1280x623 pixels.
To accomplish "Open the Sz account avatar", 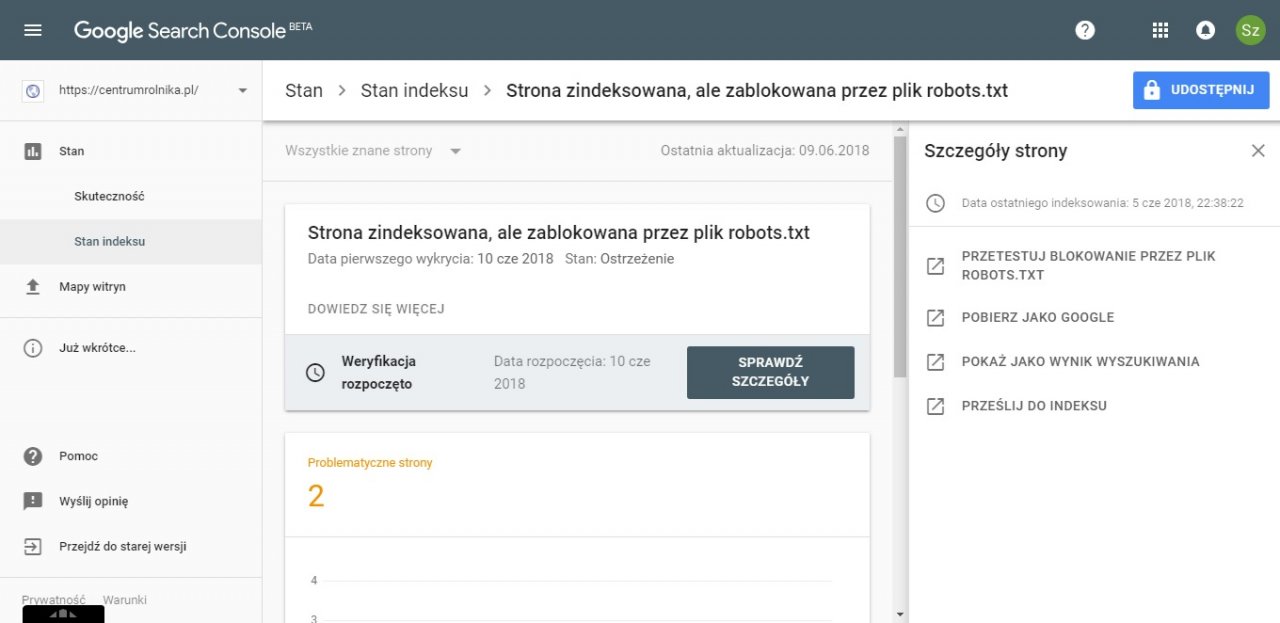I will click(x=1250, y=30).
